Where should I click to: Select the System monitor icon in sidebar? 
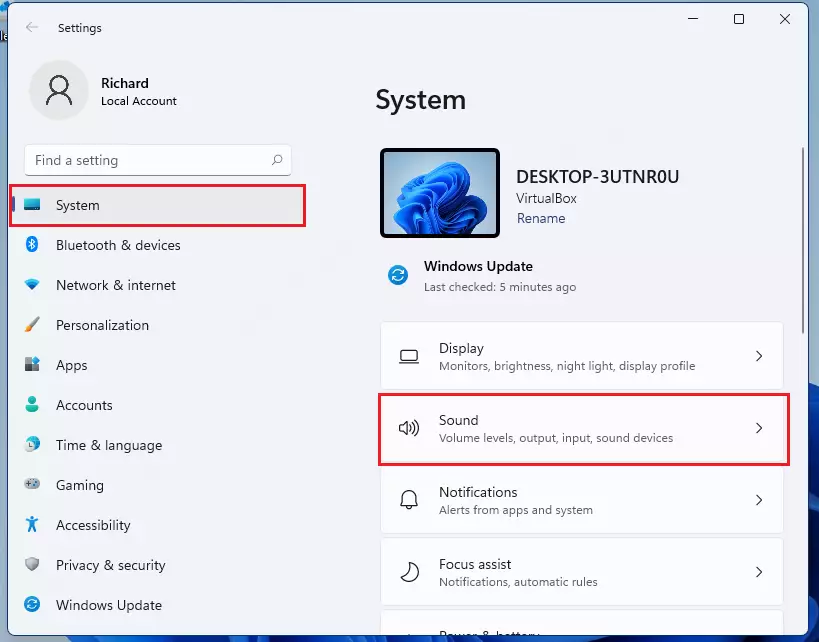[x=32, y=205]
